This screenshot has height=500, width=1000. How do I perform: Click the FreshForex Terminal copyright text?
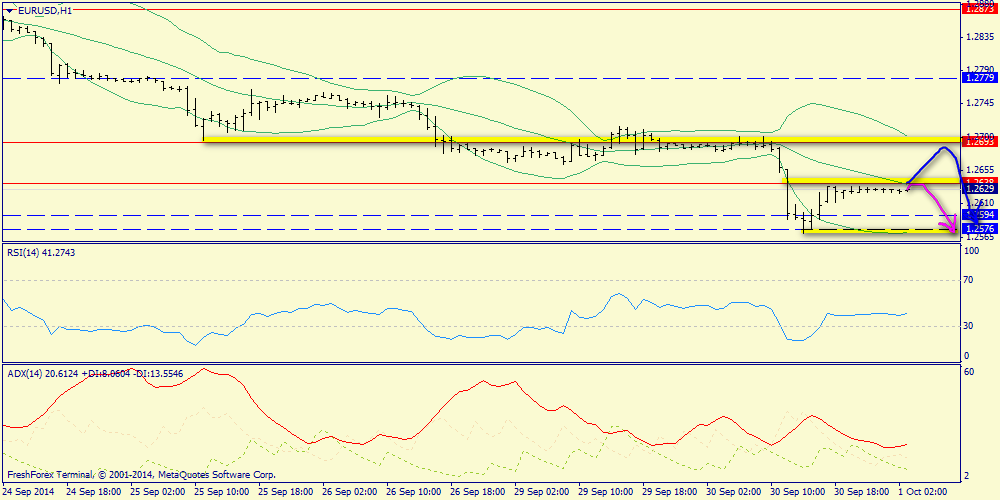pyautogui.click(x=140, y=474)
